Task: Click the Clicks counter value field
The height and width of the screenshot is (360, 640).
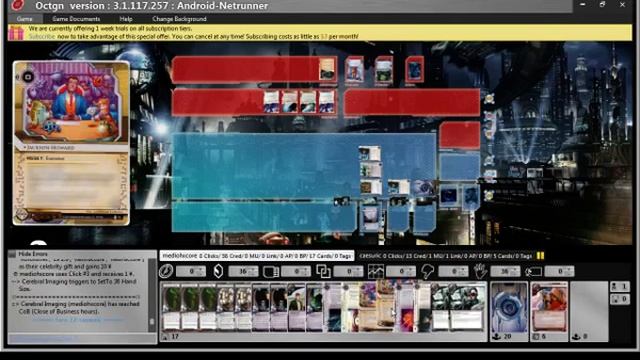Action: point(191,271)
